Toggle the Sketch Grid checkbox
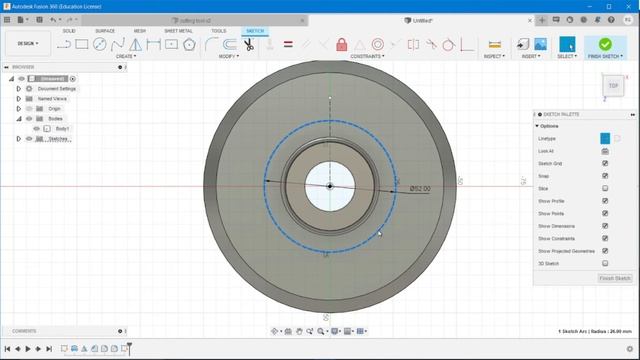This screenshot has height=360, width=640. click(605, 163)
